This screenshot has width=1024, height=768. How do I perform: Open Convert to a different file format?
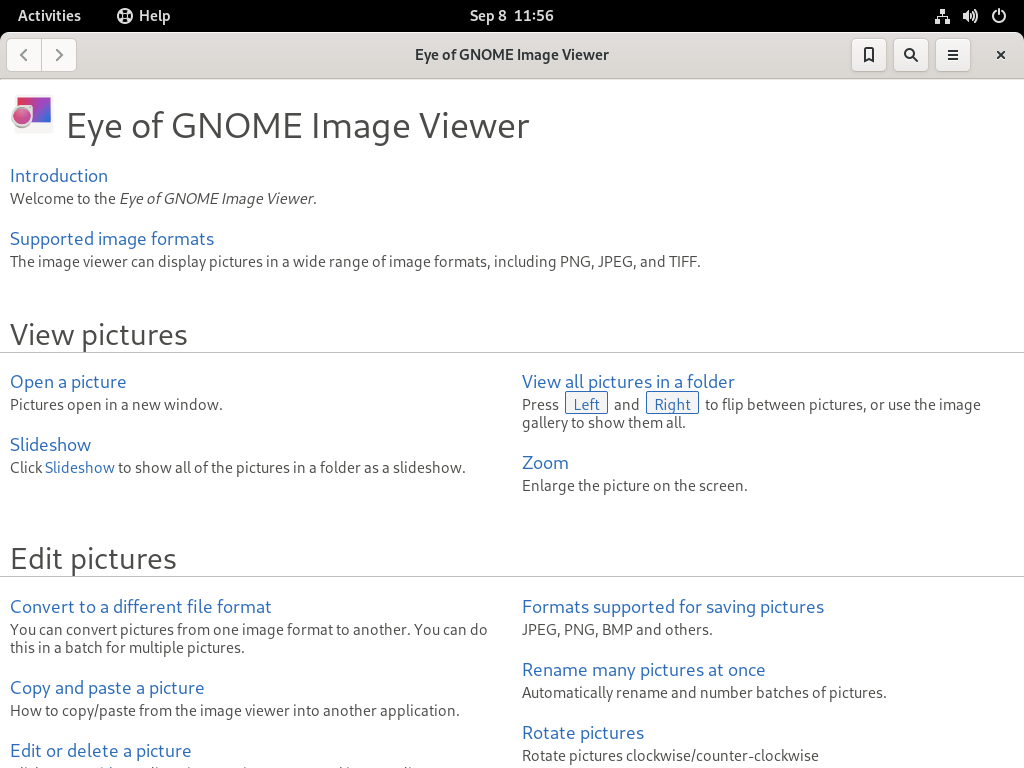[140, 607]
